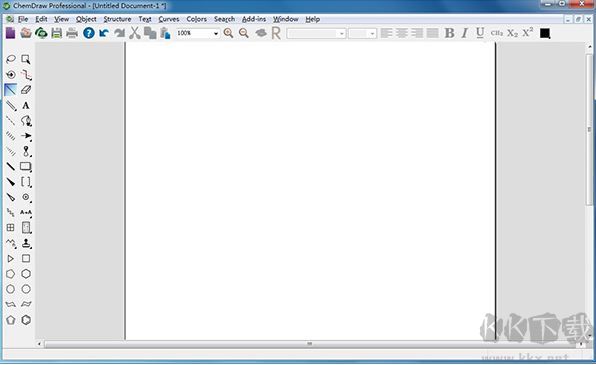The width and height of the screenshot is (596, 365).
Task: Select the Wavy Bond tool
Action: 11,213
